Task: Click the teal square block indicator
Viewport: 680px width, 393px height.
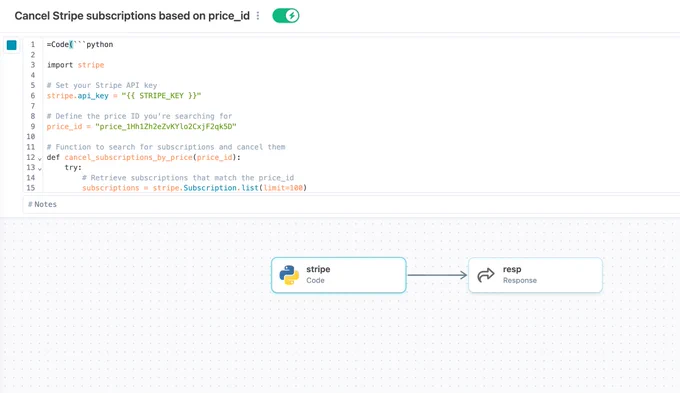Action: pos(12,45)
